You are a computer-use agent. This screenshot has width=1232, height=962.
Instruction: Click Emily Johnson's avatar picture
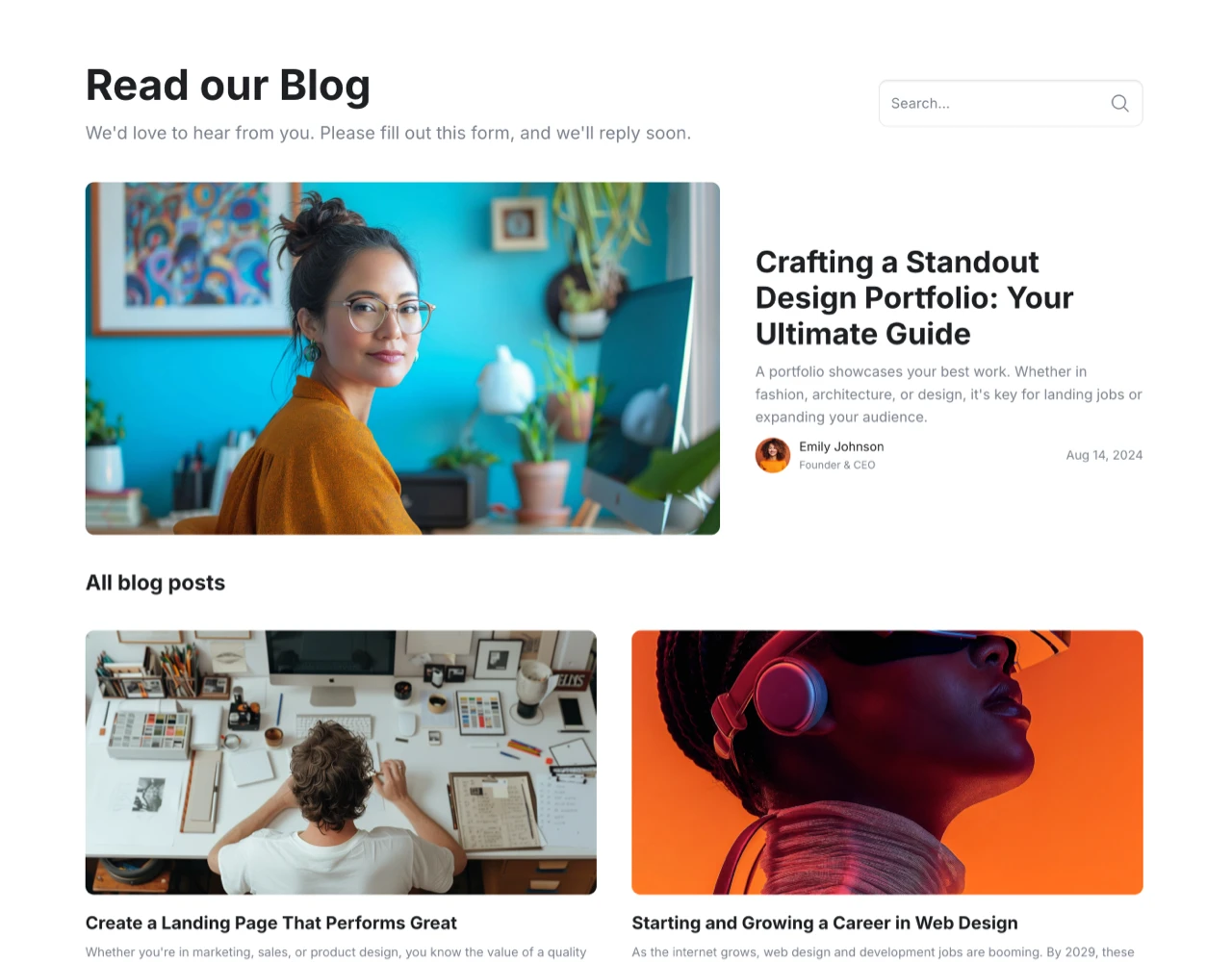(772, 455)
